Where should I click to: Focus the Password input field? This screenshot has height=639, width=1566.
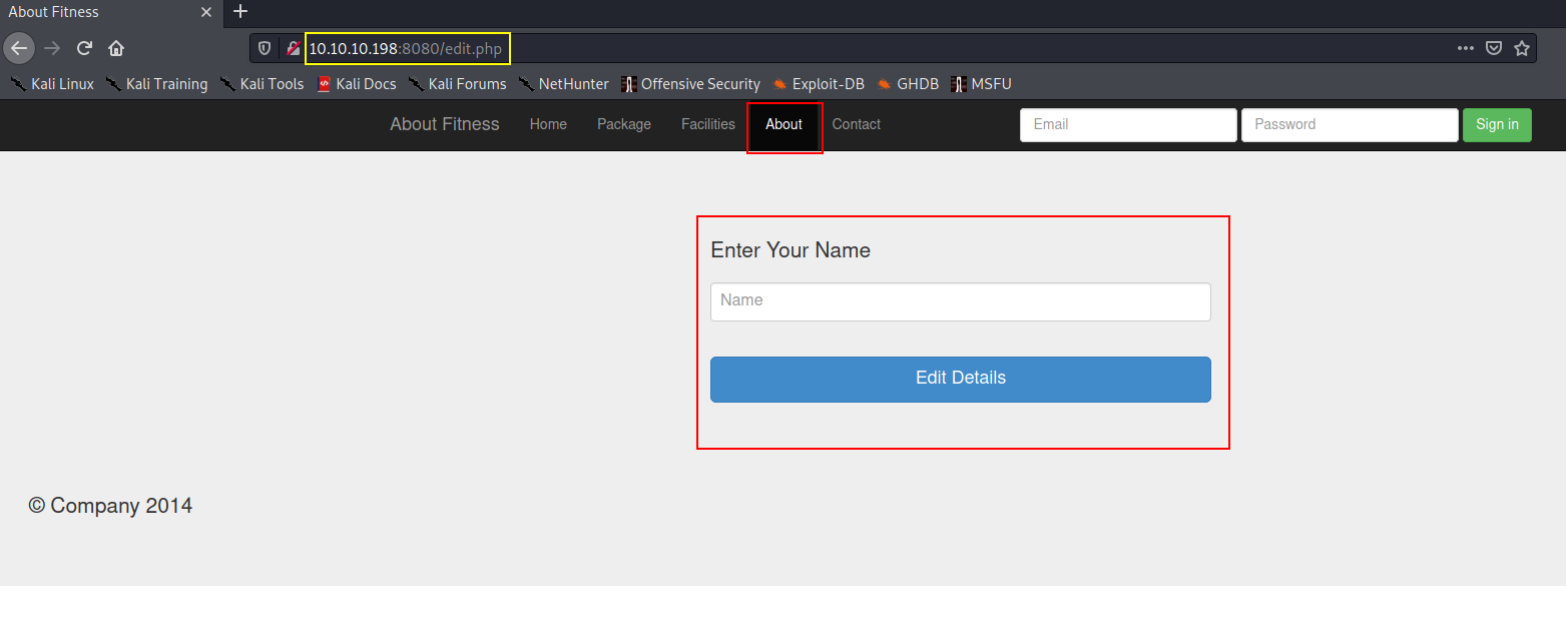click(1350, 125)
